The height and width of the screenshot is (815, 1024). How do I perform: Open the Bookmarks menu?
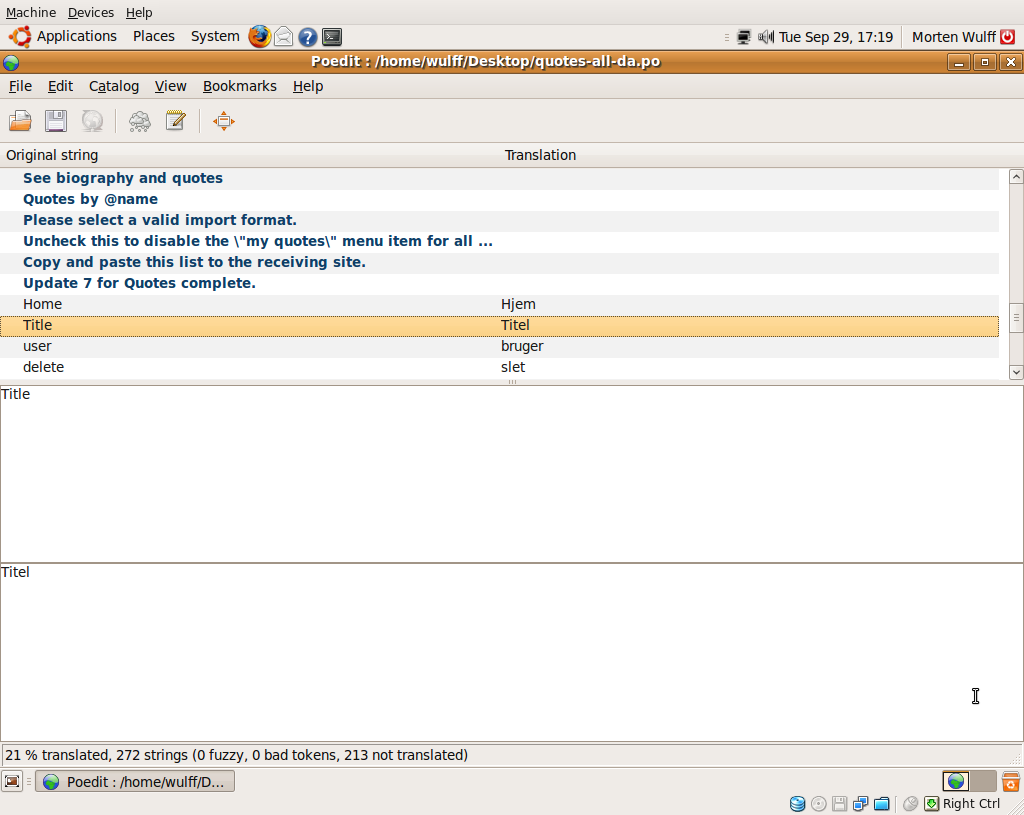point(240,86)
